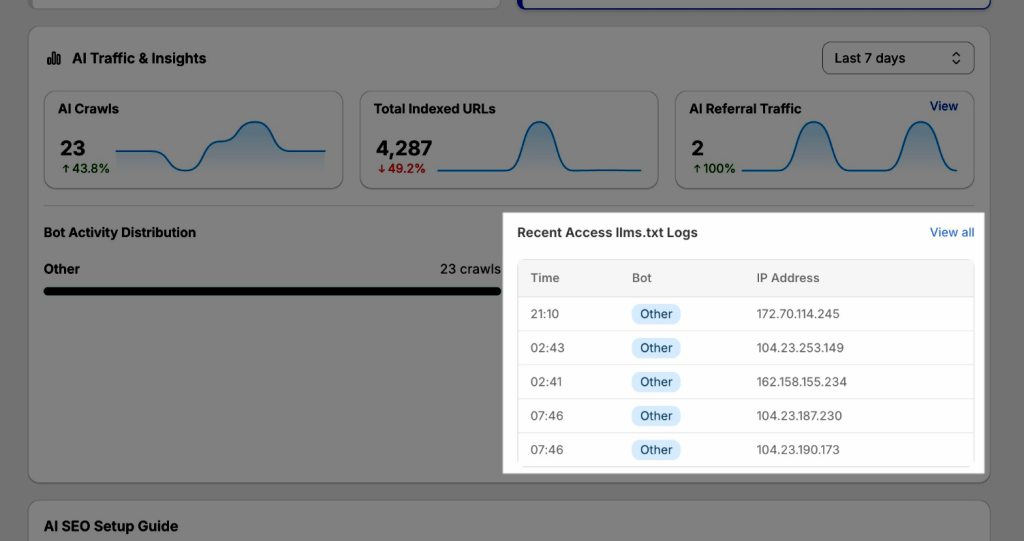Image resolution: width=1024 pixels, height=541 pixels.
Task: Click the AI SEO Setup Guide heading
Action: click(x=111, y=526)
